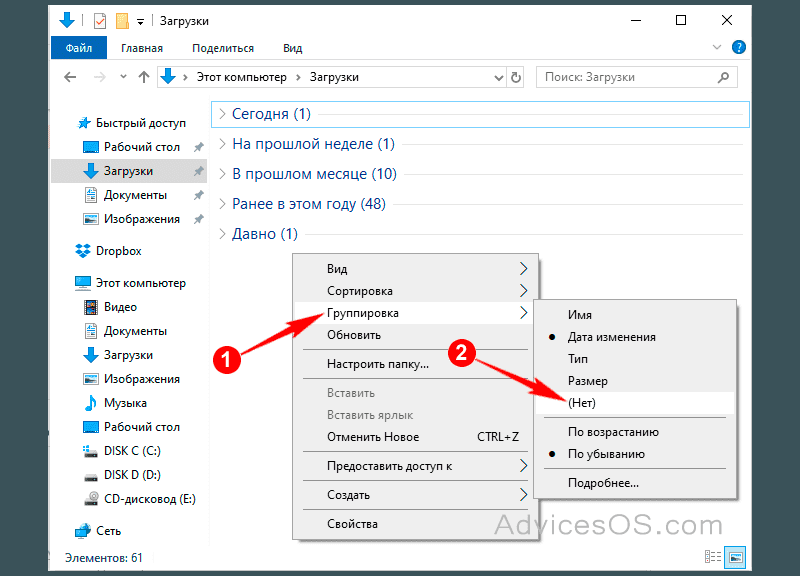The height and width of the screenshot is (576, 800).
Task: Open the Файл tab
Action: click(79, 48)
